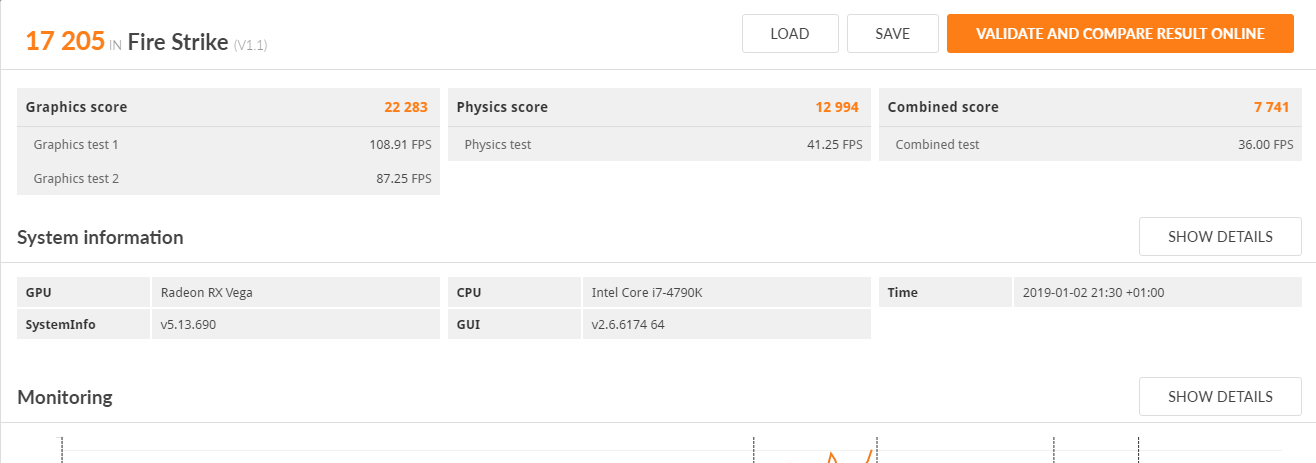This screenshot has height=463, width=1316.
Task: Select the Graphics test 2 row
Action: (228, 179)
